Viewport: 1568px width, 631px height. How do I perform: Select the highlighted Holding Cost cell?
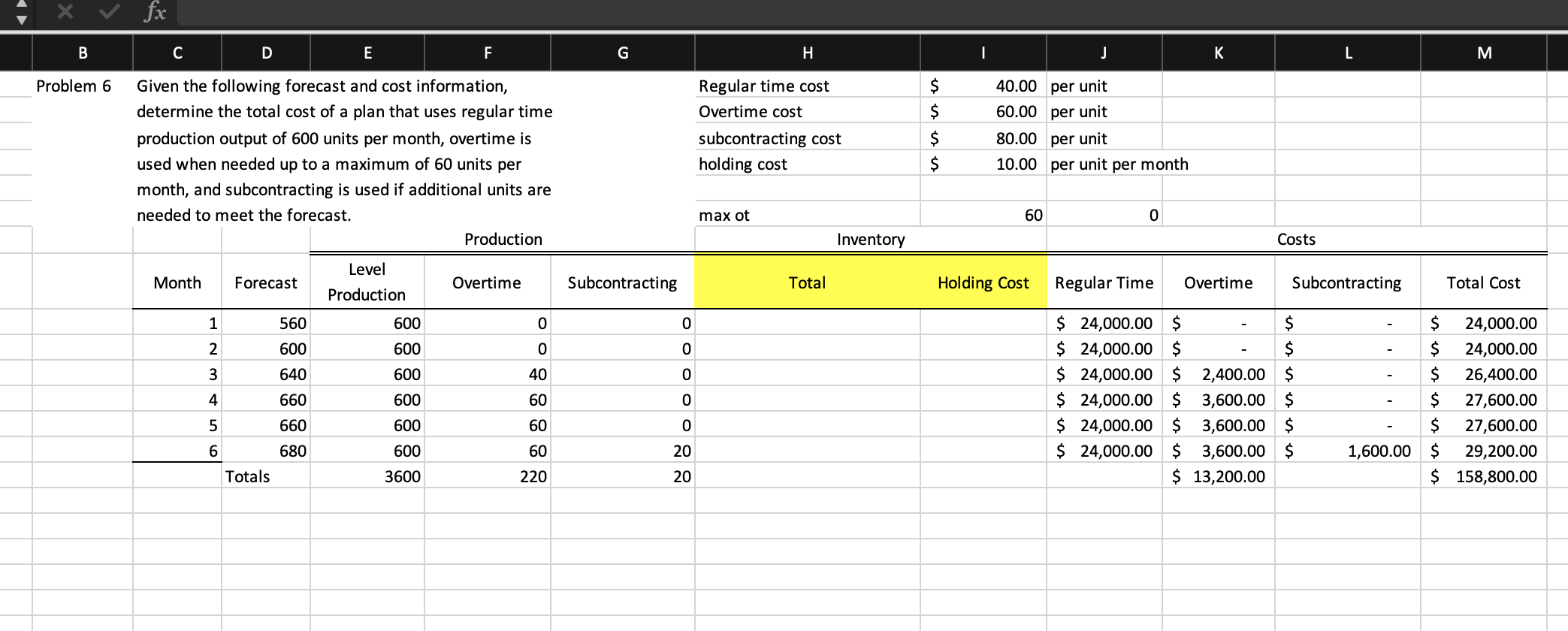tap(983, 282)
